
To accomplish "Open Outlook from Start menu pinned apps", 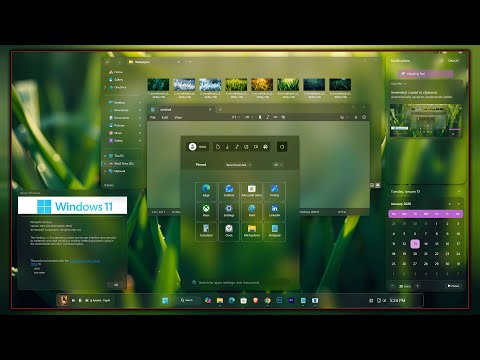I will point(229,191).
